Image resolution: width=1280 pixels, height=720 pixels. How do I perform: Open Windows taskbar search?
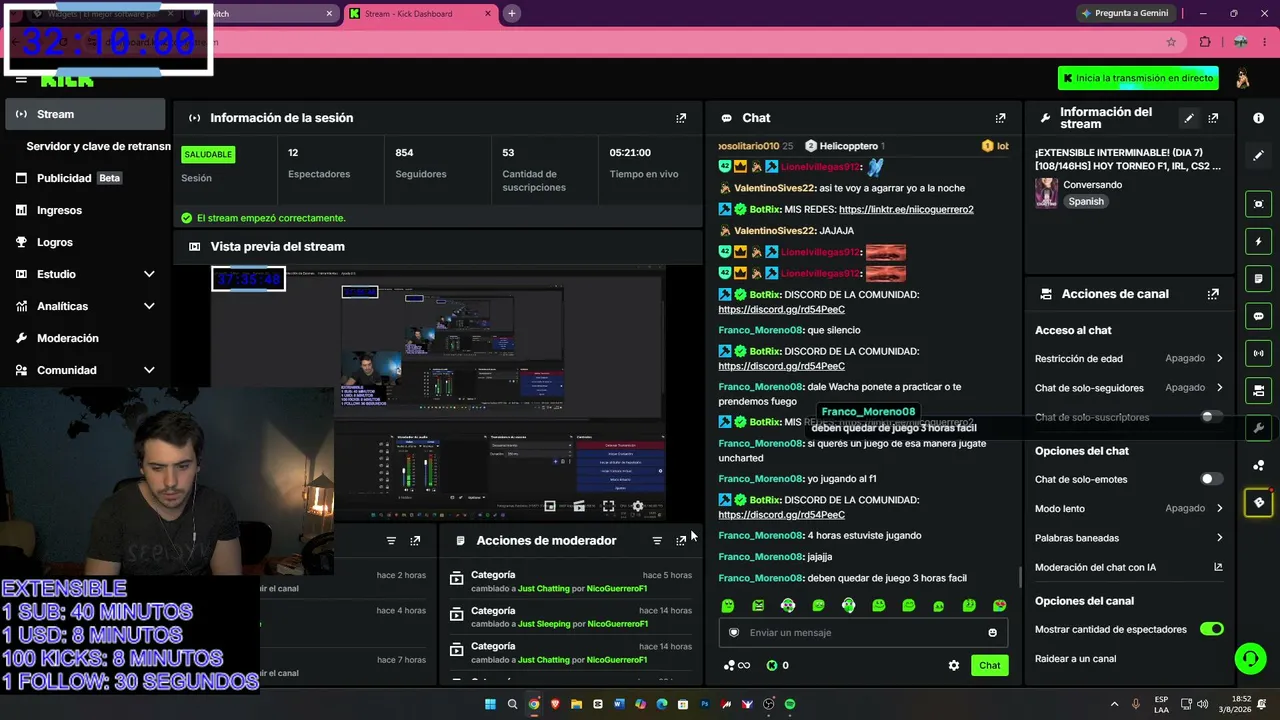[512, 704]
